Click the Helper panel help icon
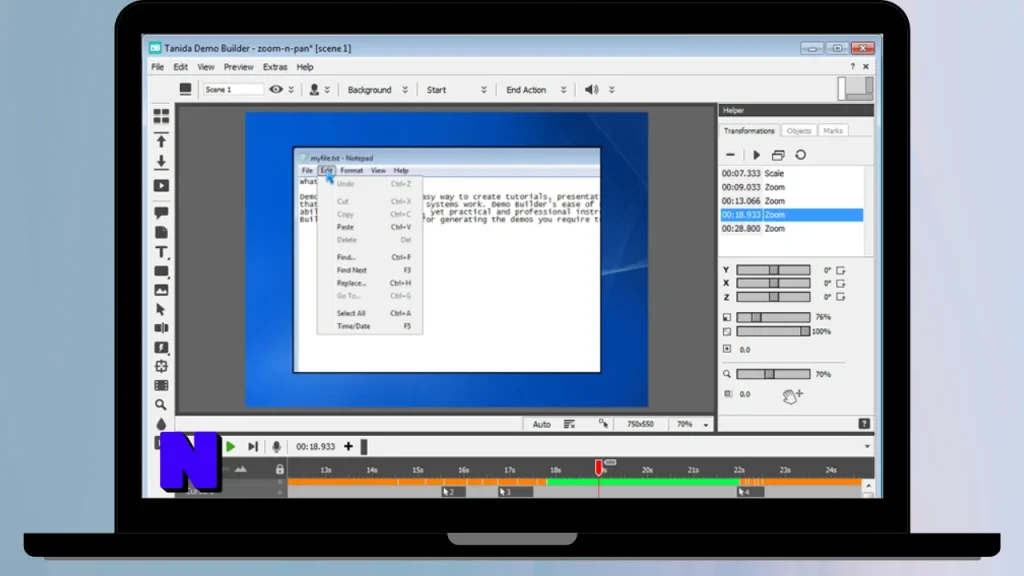 (x=864, y=424)
